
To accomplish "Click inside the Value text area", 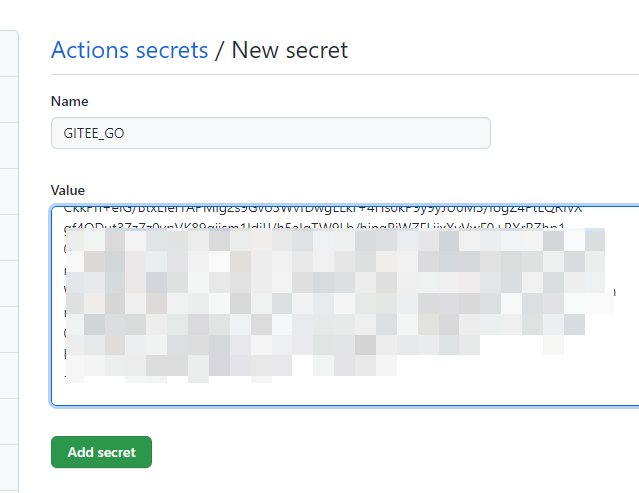I will (345, 306).
